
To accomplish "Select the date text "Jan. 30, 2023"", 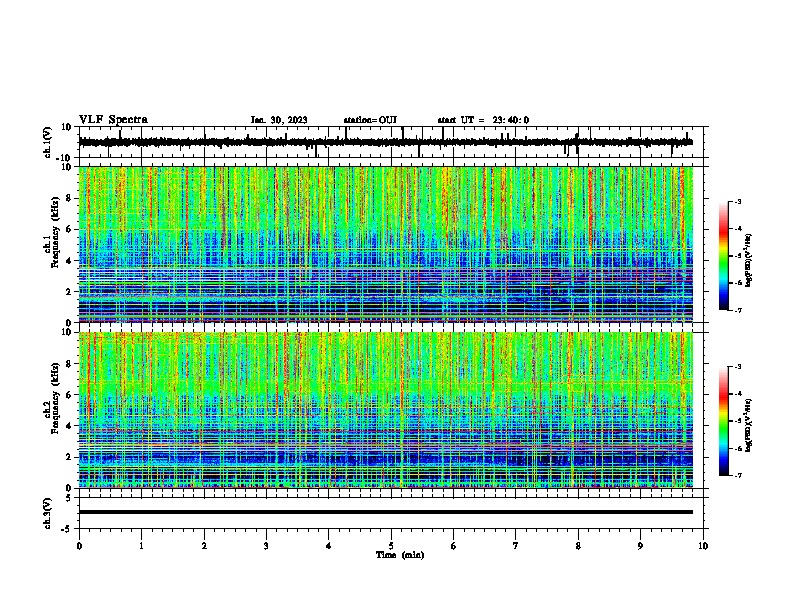I will click(x=279, y=120).
